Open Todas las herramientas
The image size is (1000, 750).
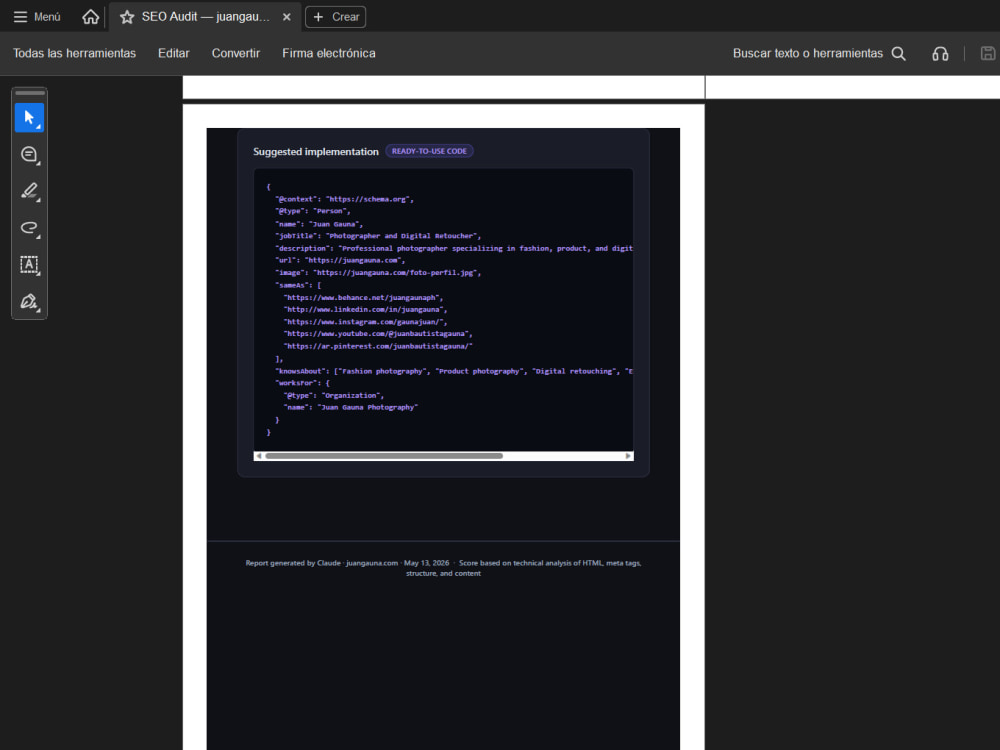pos(75,54)
